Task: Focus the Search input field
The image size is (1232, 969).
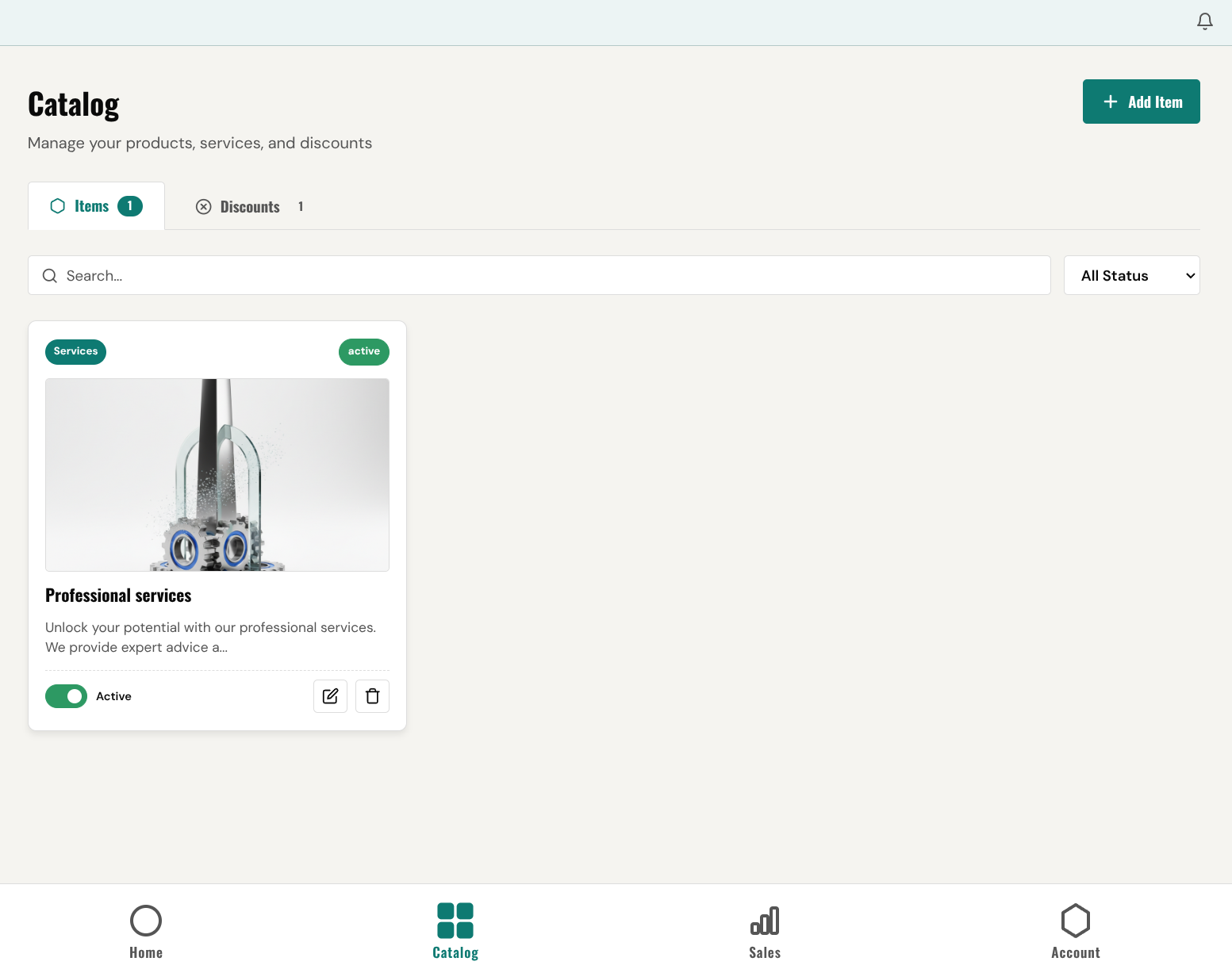Action: pyautogui.click(x=539, y=275)
